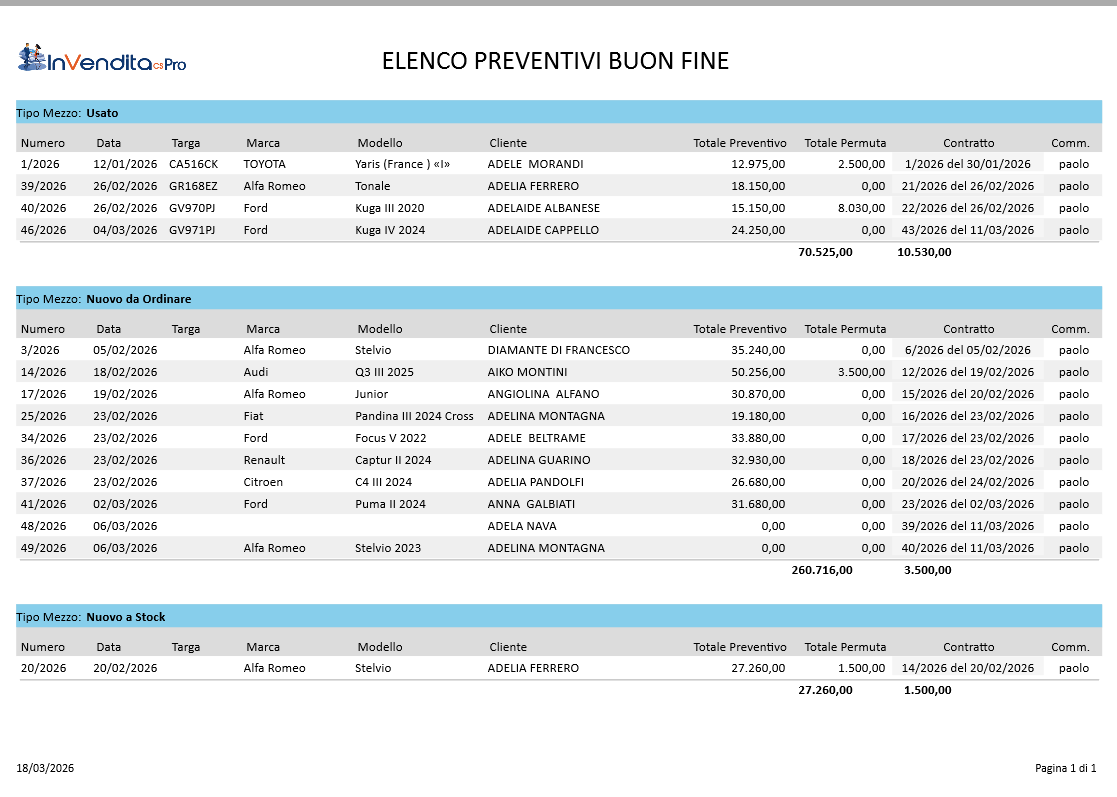Click the Usato total preventivo 70.525,00
This screenshot has width=1117, height=797.
coord(825,252)
